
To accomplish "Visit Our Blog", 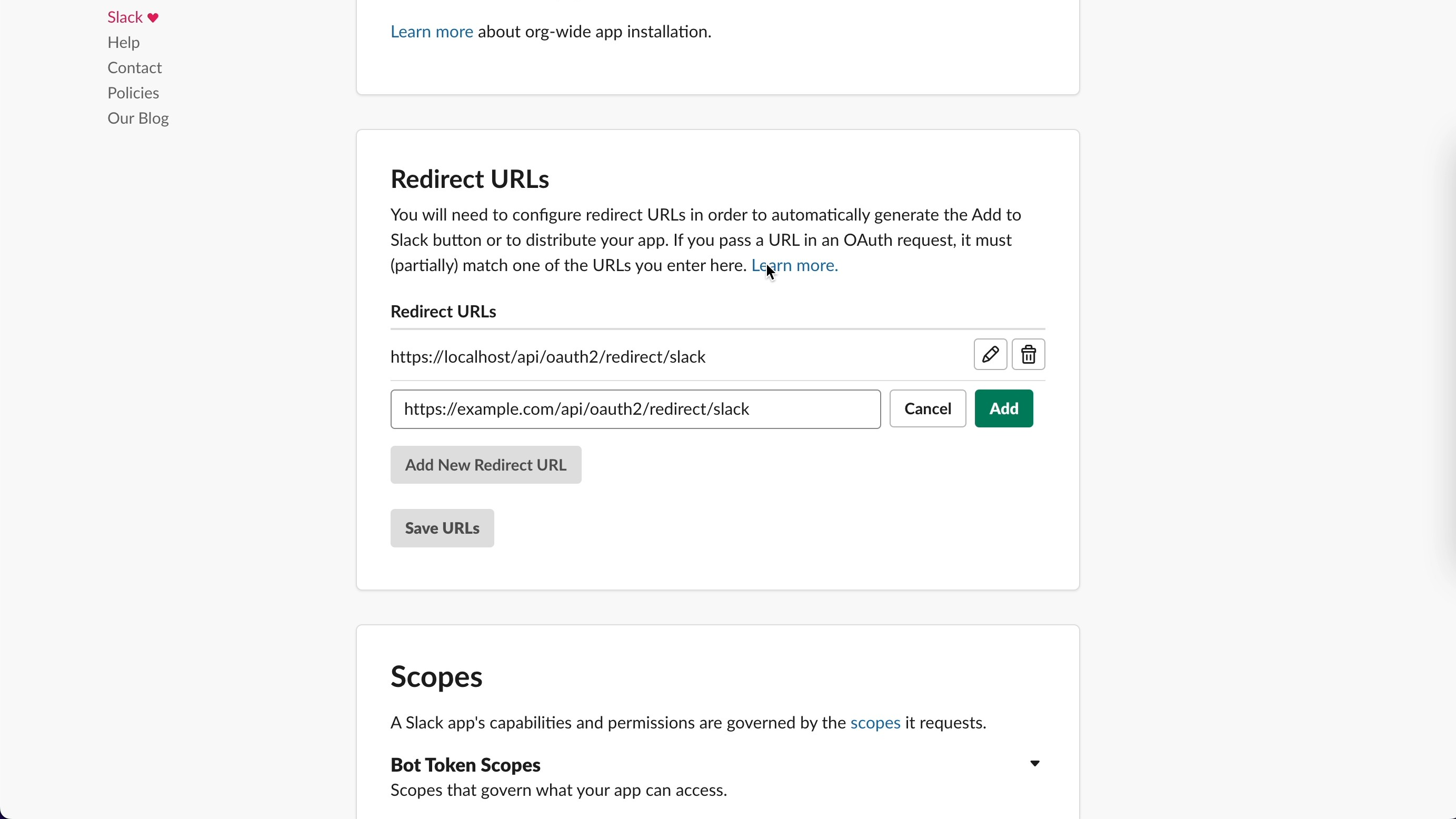I will [138, 118].
